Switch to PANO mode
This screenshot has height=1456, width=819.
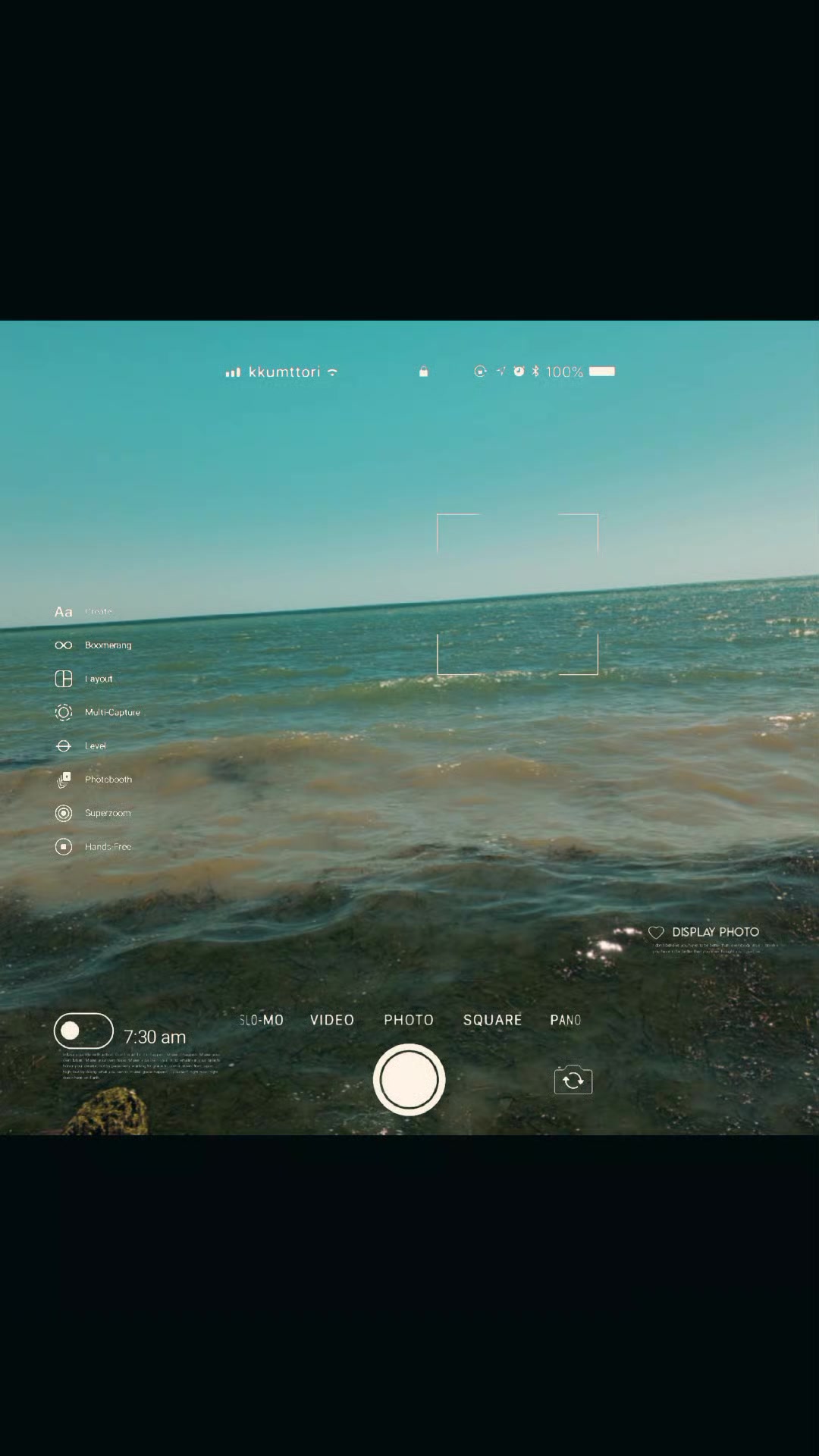tap(566, 1020)
